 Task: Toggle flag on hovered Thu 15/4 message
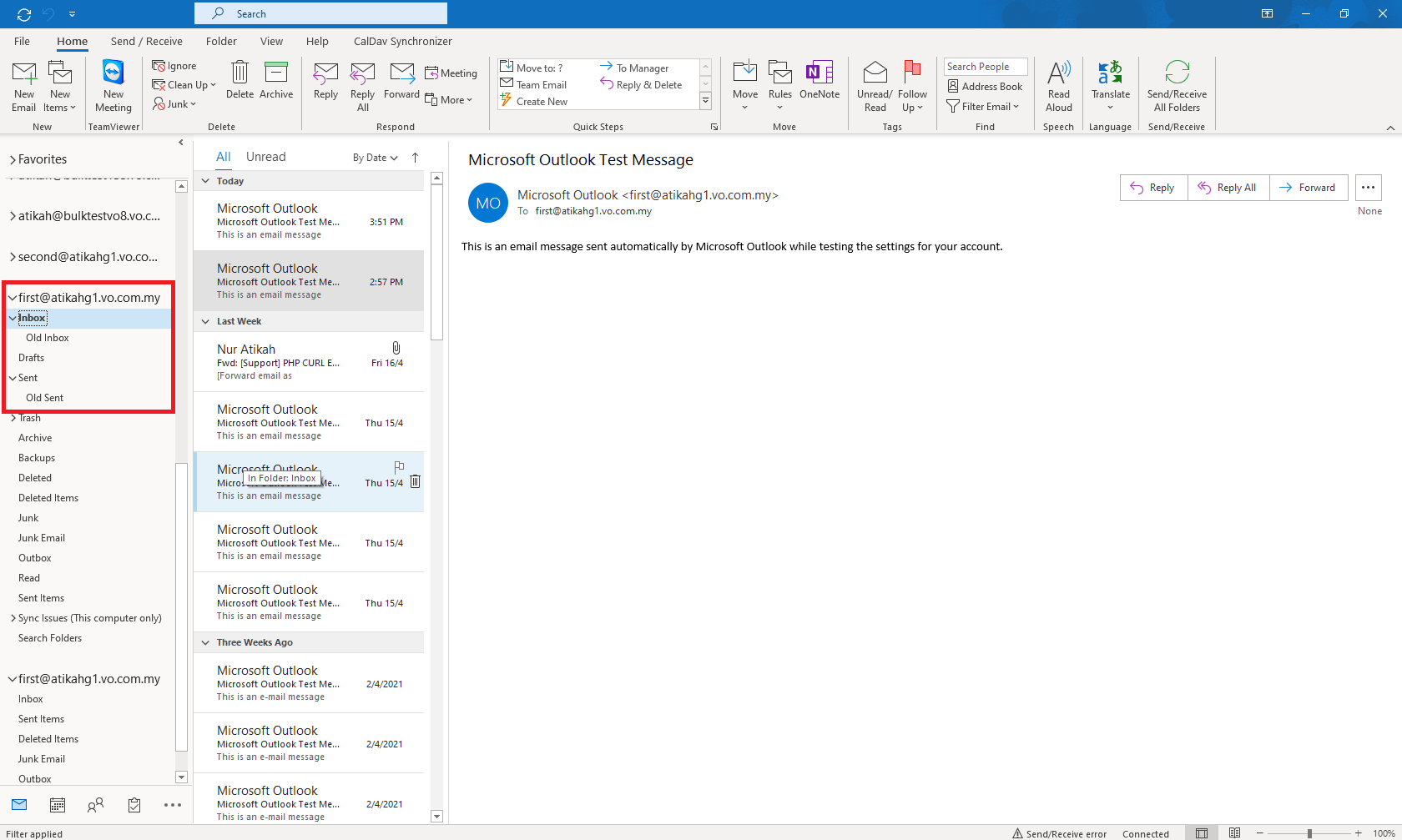click(399, 467)
